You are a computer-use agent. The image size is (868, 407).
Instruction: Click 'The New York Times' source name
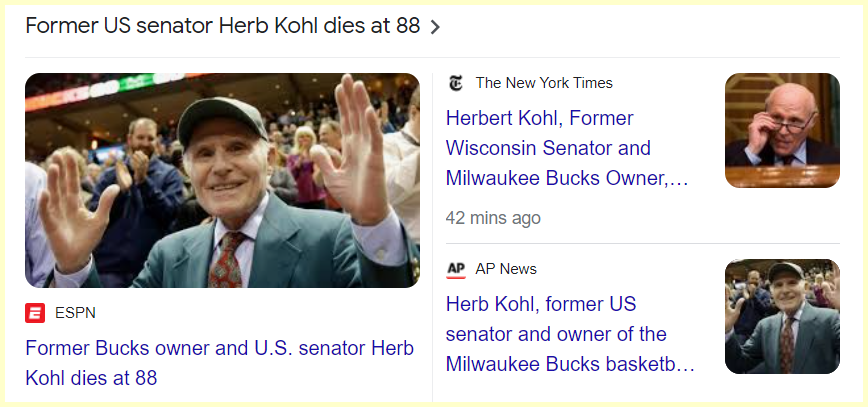click(x=544, y=83)
